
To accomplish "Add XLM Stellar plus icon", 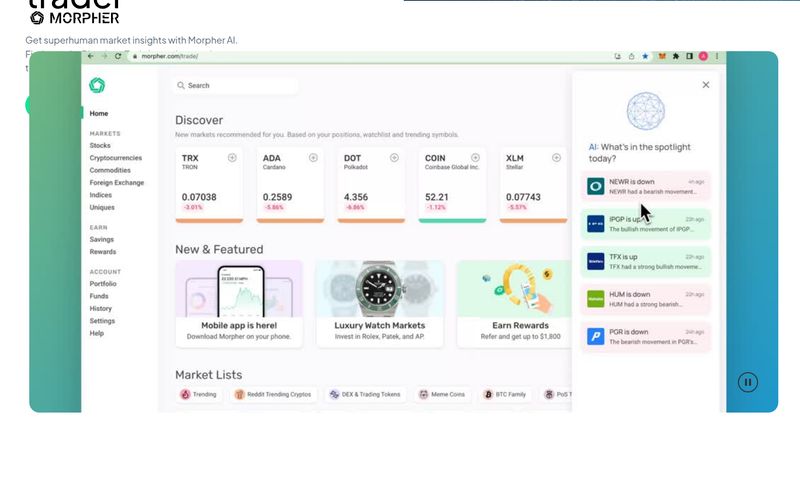I will pos(557,158).
